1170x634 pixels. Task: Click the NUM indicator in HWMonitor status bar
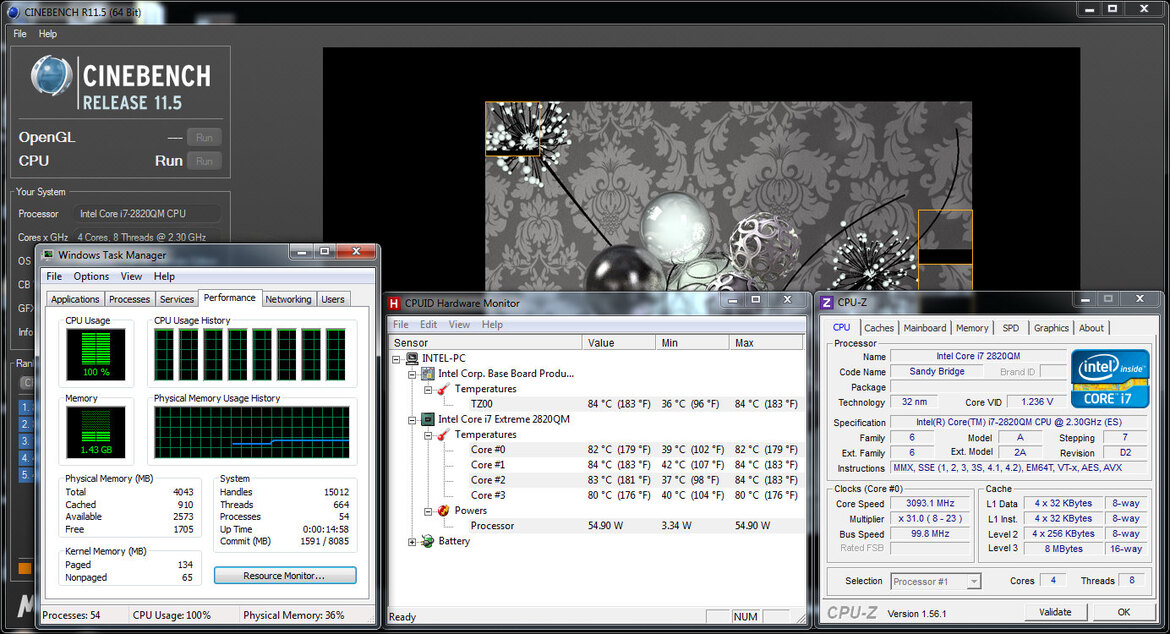(745, 617)
